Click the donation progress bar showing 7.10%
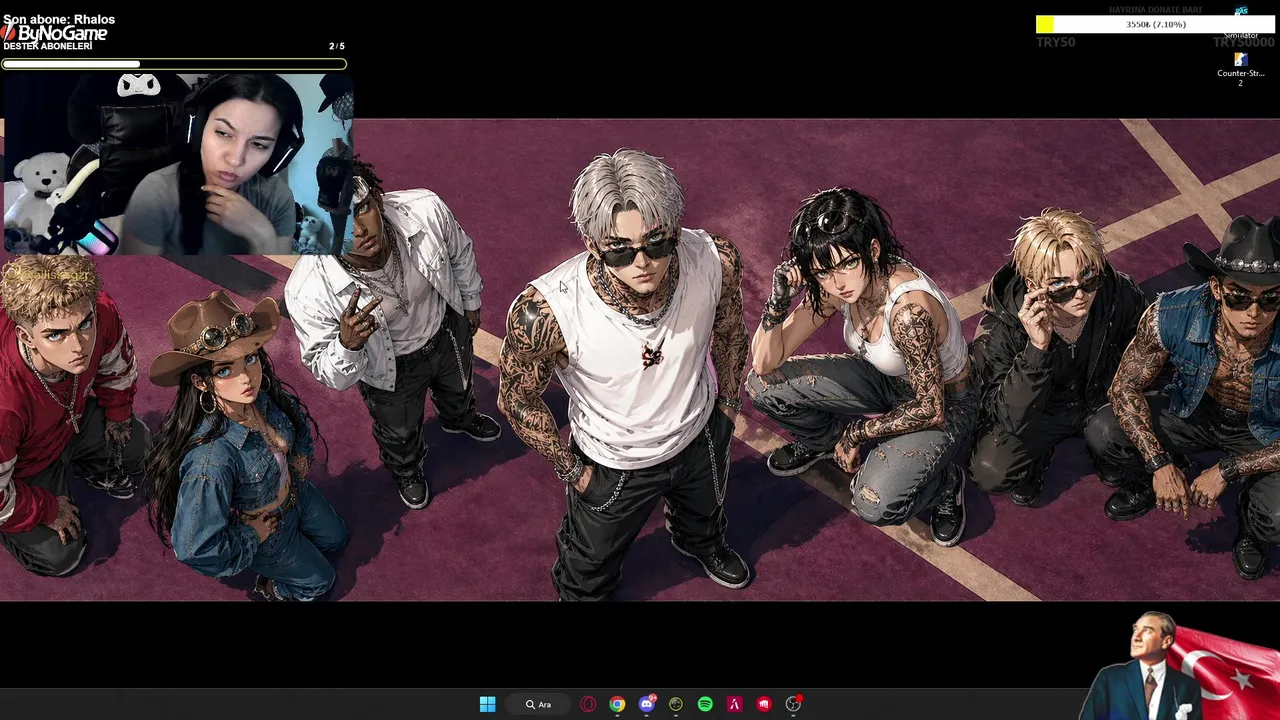Image resolution: width=1280 pixels, height=720 pixels. (x=1155, y=24)
